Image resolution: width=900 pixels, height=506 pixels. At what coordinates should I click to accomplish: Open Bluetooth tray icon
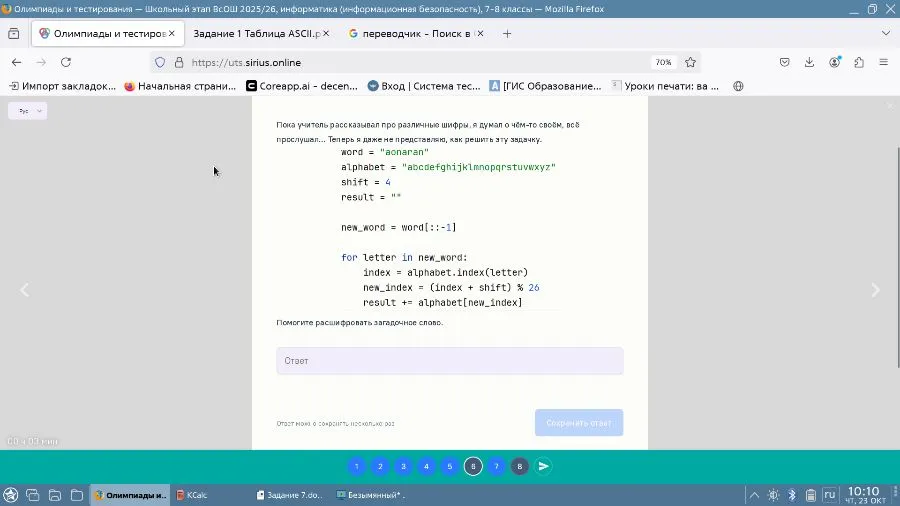(x=792, y=495)
